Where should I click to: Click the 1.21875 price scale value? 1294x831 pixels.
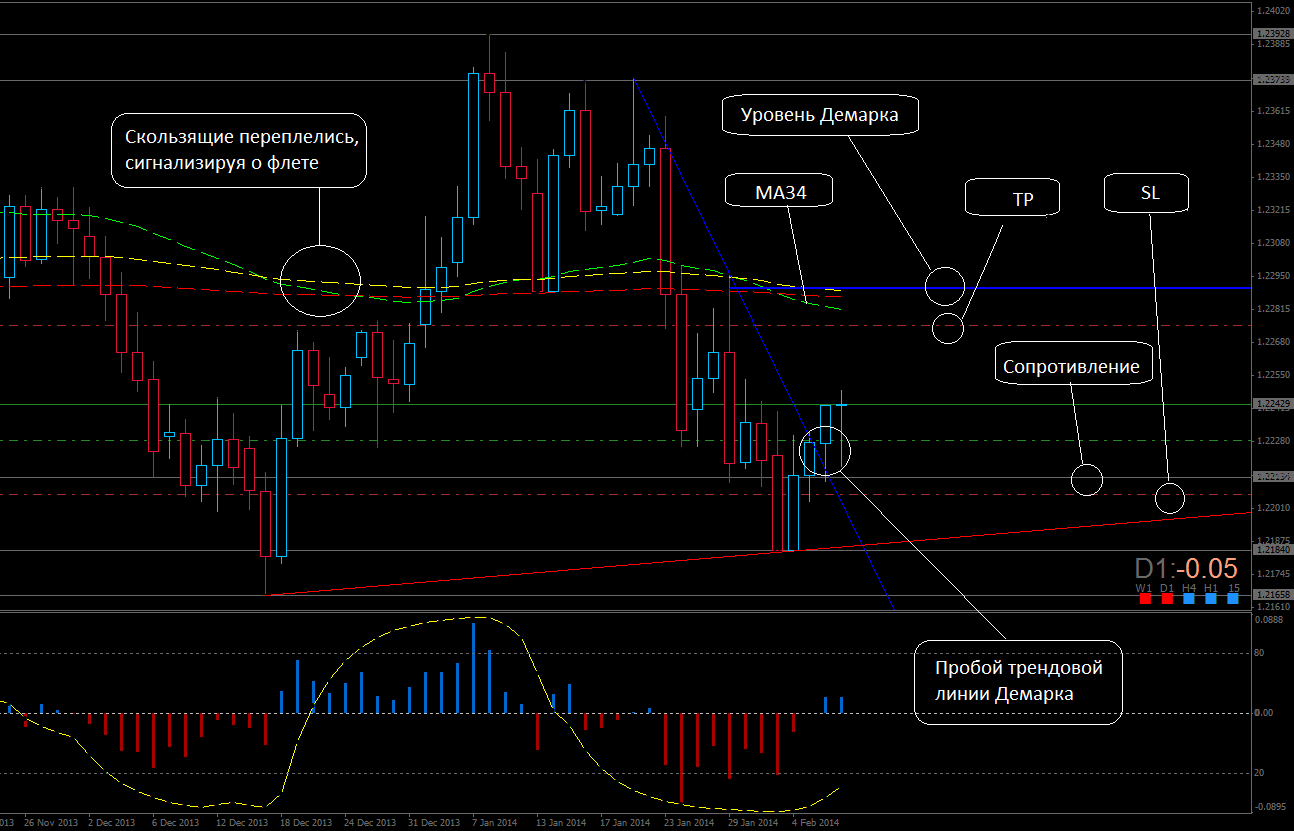(1273, 541)
